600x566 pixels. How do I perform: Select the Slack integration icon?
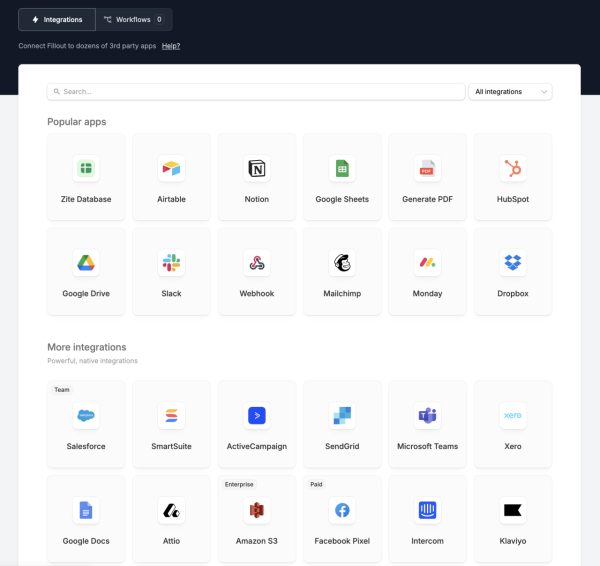[171, 263]
